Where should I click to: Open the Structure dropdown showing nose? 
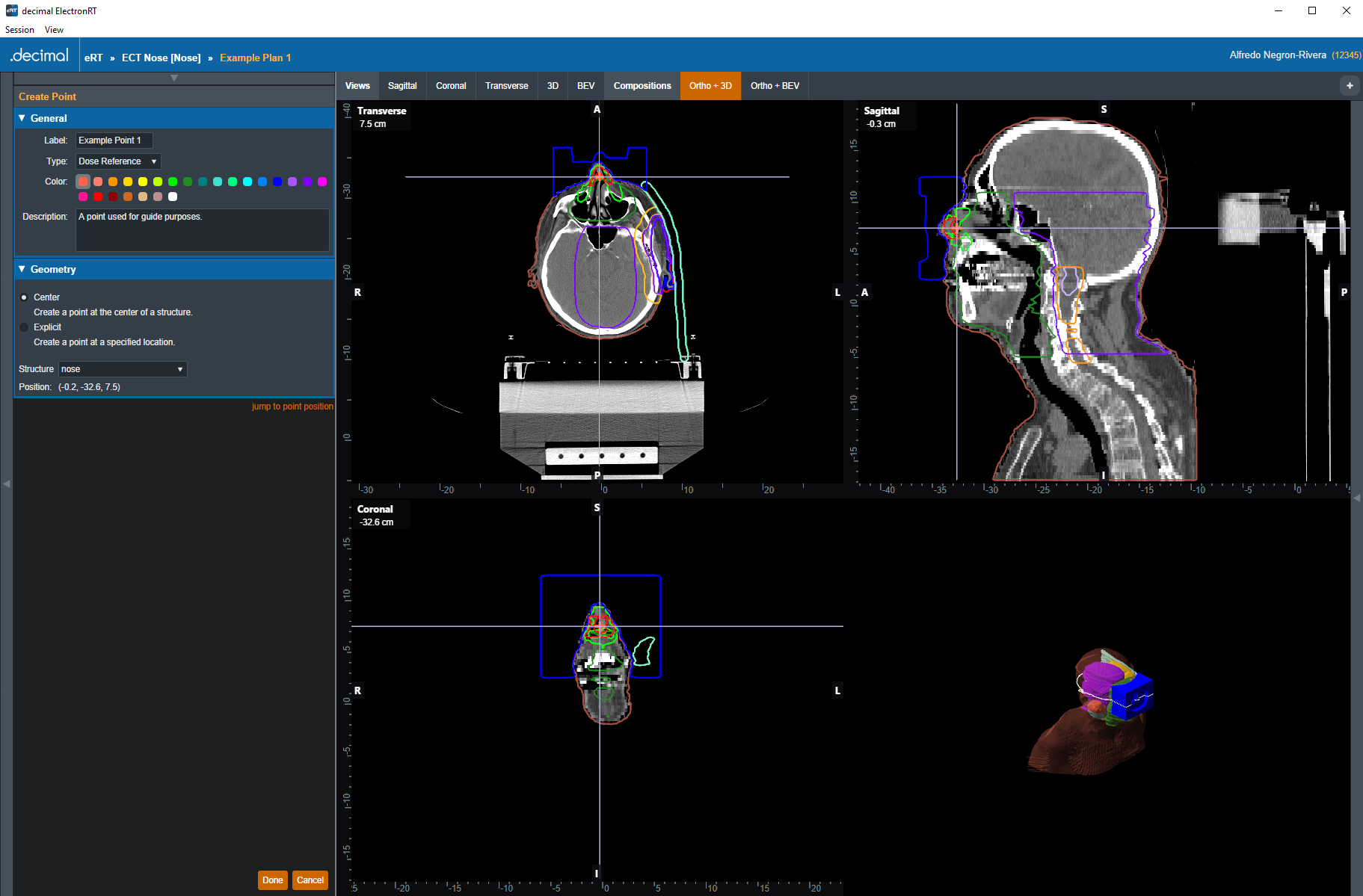[x=123, y=369]
